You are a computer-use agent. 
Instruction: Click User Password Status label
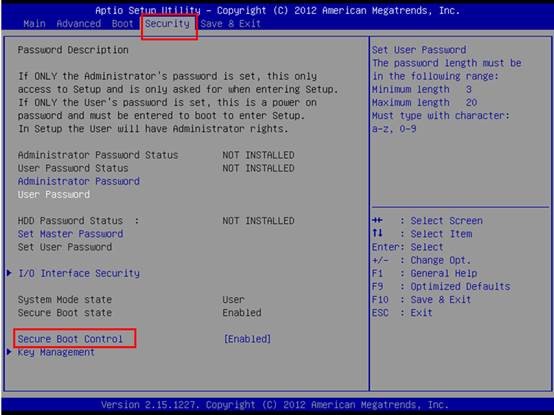click(73, 168)
